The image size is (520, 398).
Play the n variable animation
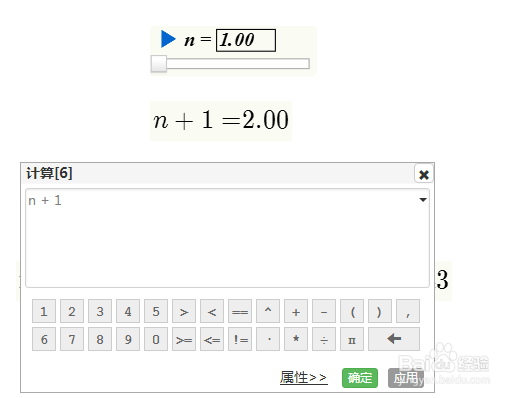[x=168, y=39]
